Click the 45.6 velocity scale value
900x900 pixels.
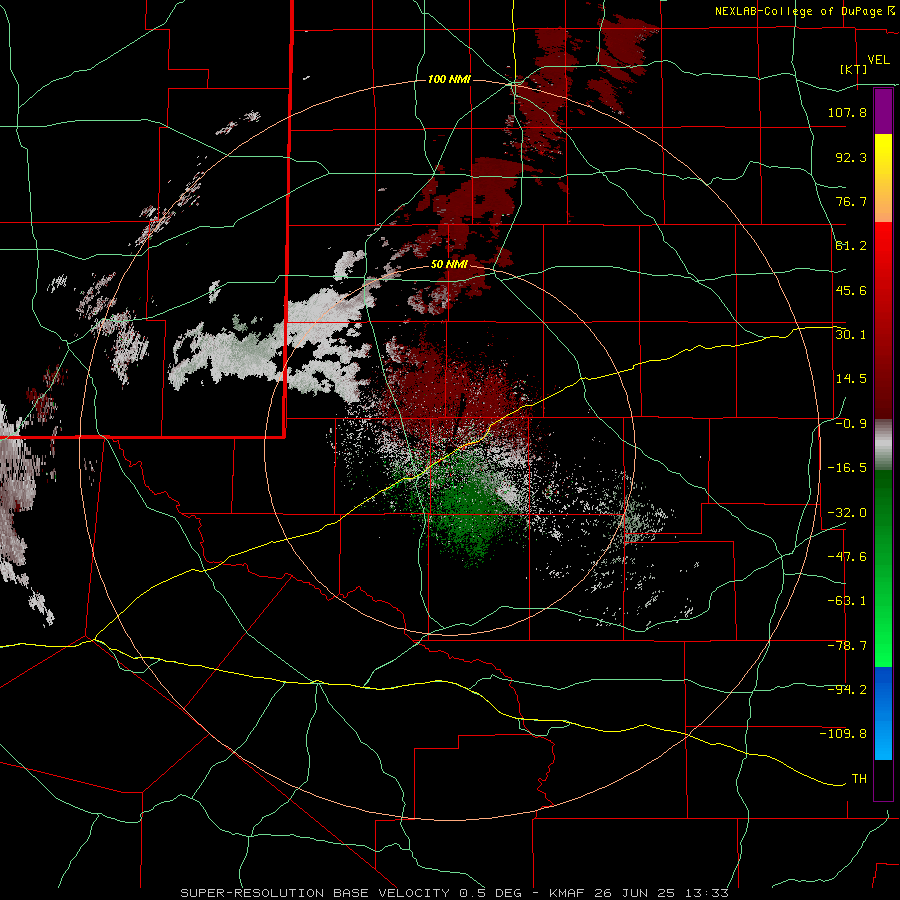coord(851,290)
